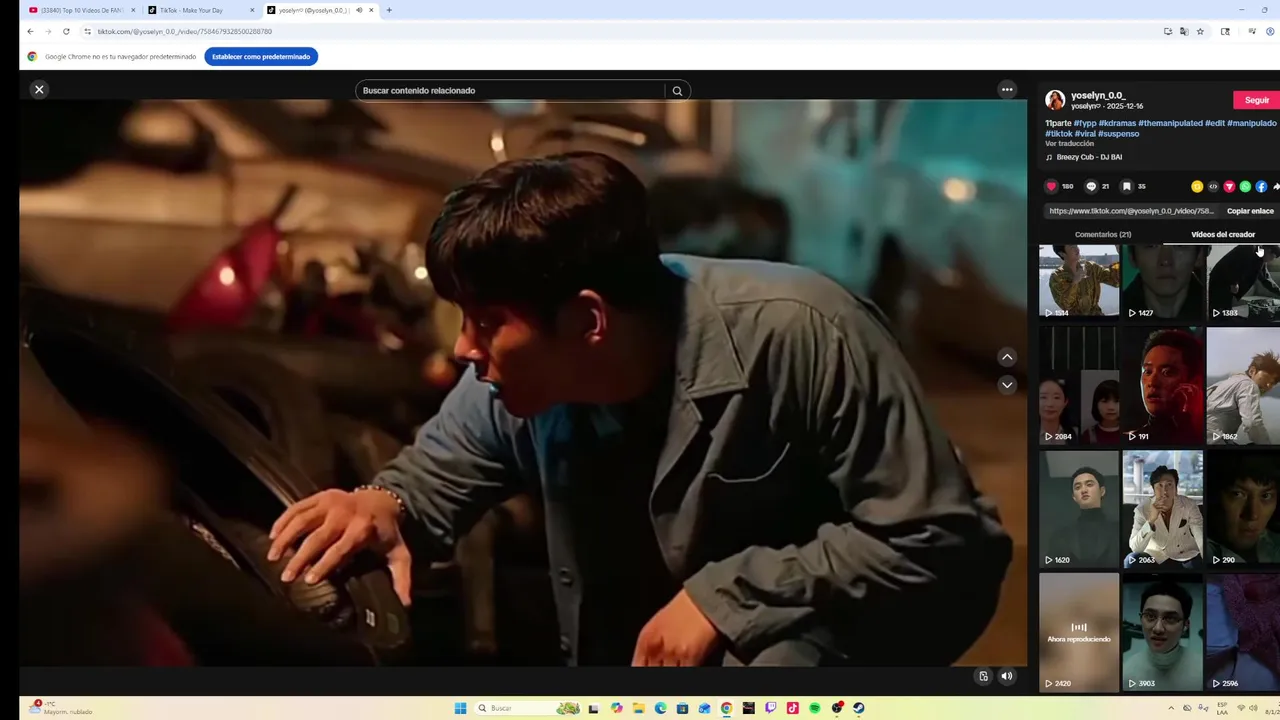Switch to YouTube Top 10 Videos tab
Viewport: 1280px width, 720px height.
coord(81,10)
